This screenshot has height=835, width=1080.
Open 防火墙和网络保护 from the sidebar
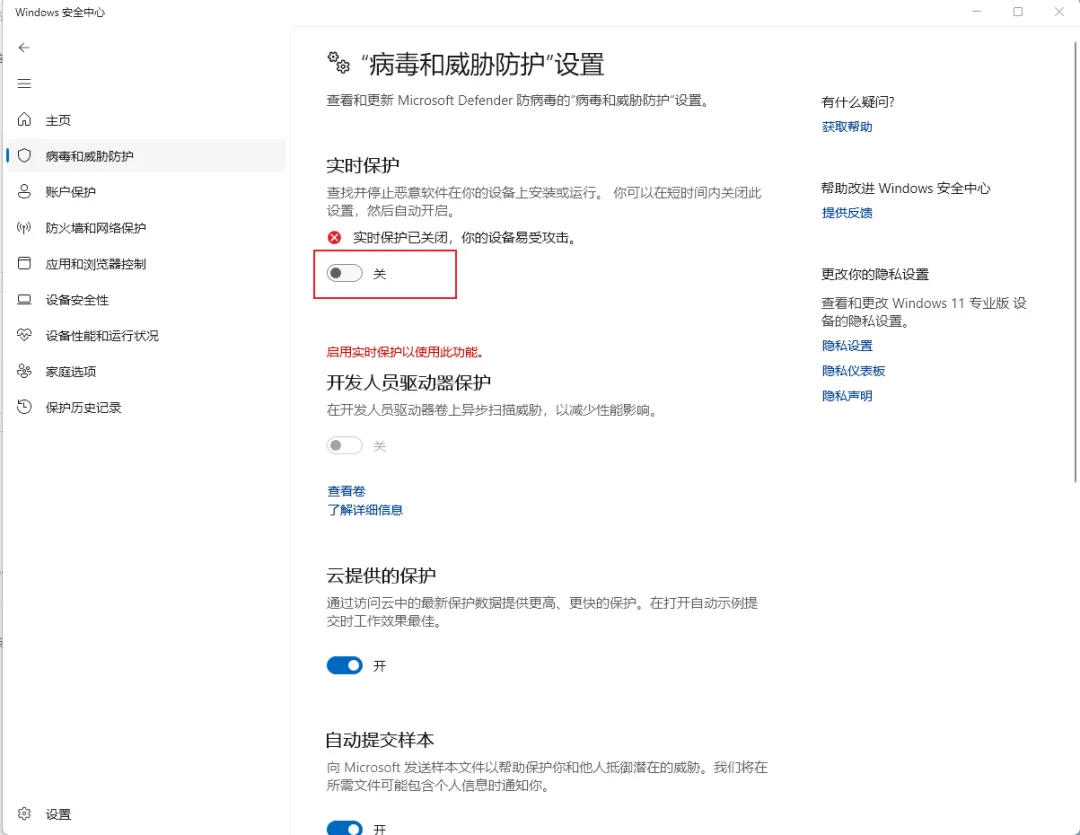pos(146,227)
